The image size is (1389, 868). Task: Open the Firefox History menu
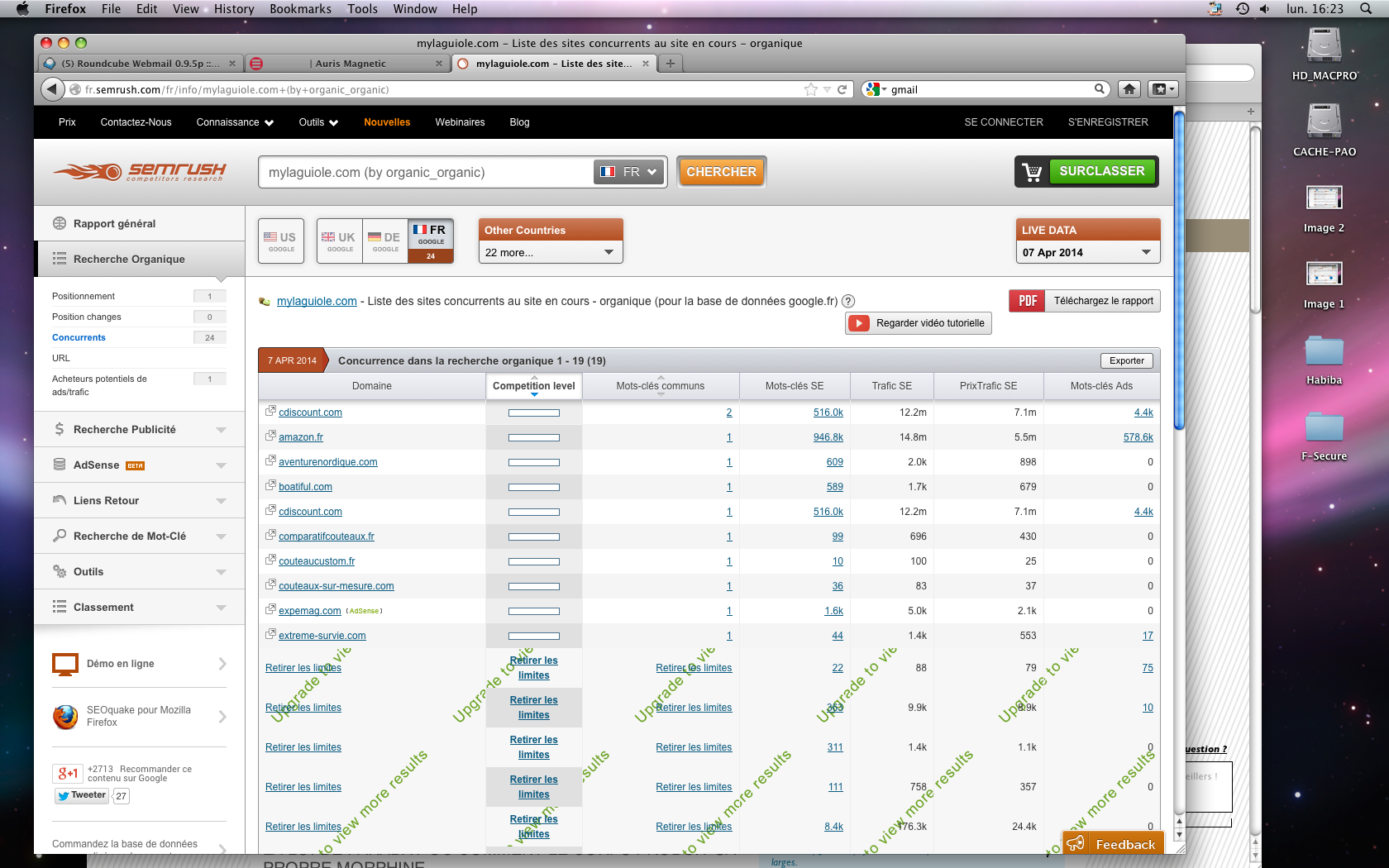pyautogui.click(x=234, y=8)
